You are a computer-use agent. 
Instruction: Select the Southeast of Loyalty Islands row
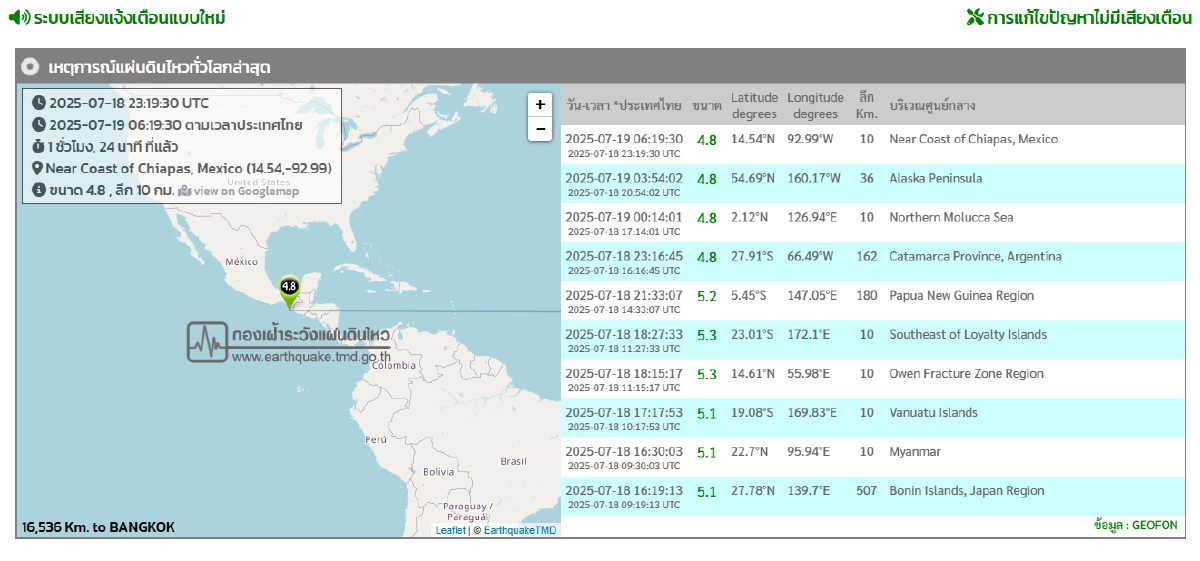click(873, 339)
